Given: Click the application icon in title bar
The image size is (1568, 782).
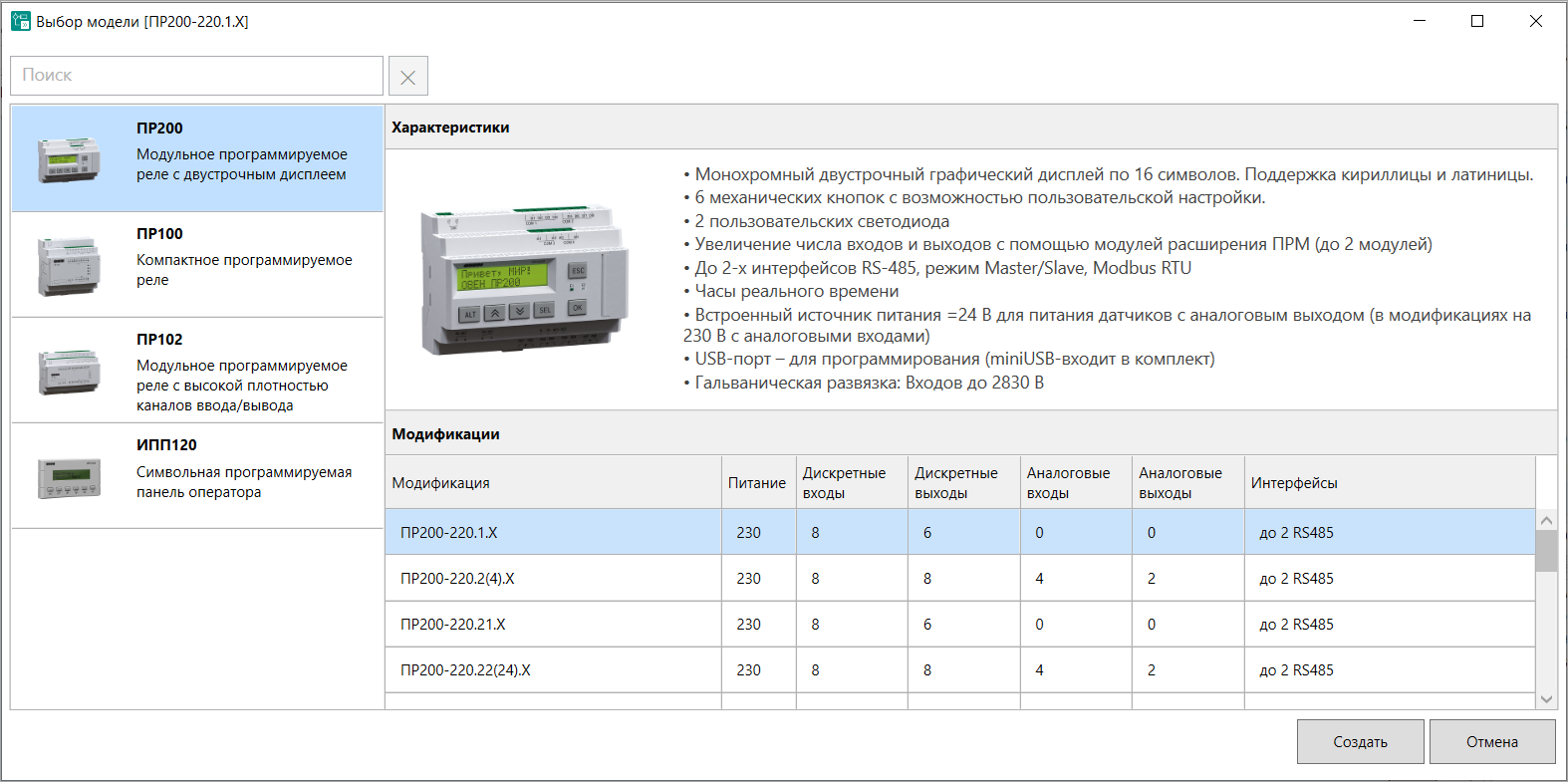Looking at the screenshot, I should tap(20, 21).
